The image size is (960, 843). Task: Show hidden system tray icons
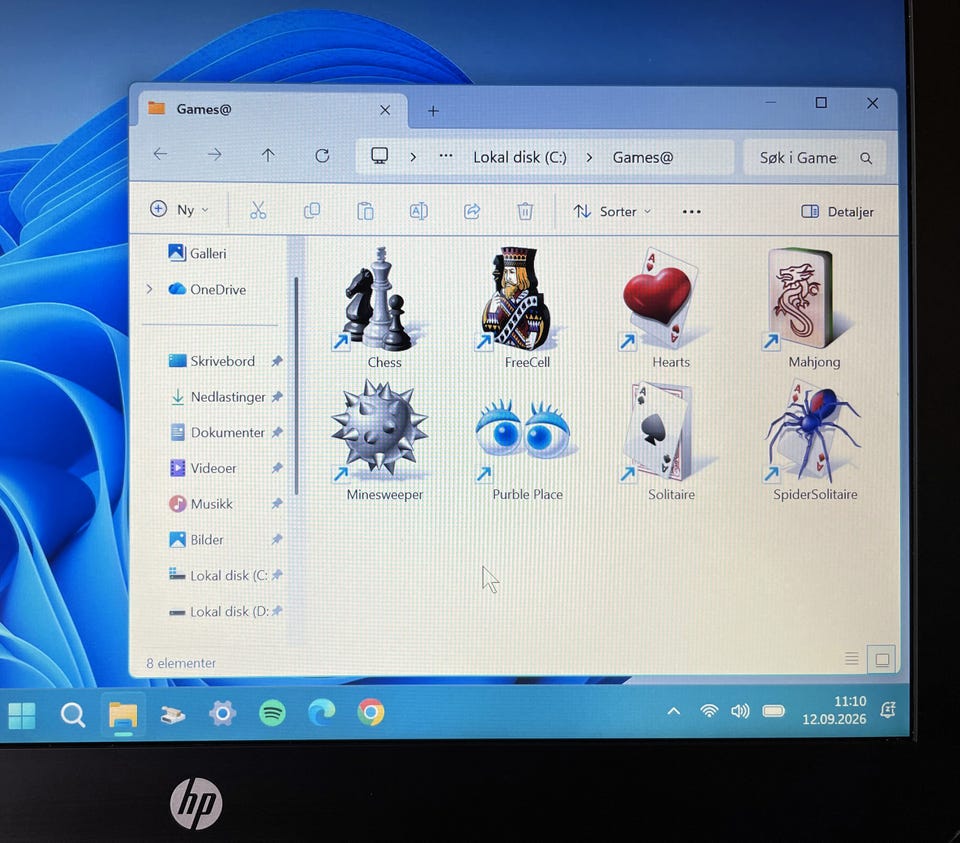[673, 711]
